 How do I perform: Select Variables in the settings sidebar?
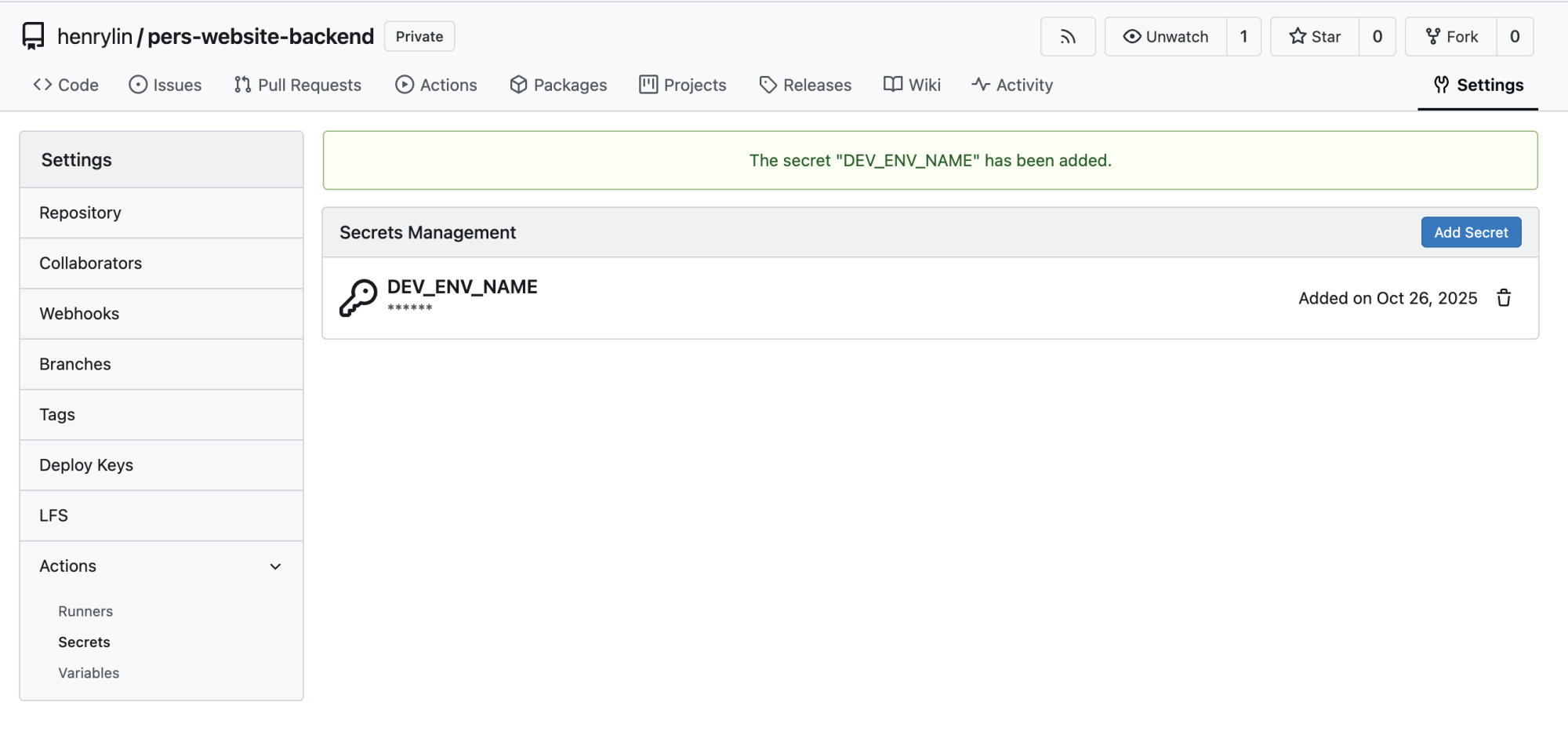(89, 673)
